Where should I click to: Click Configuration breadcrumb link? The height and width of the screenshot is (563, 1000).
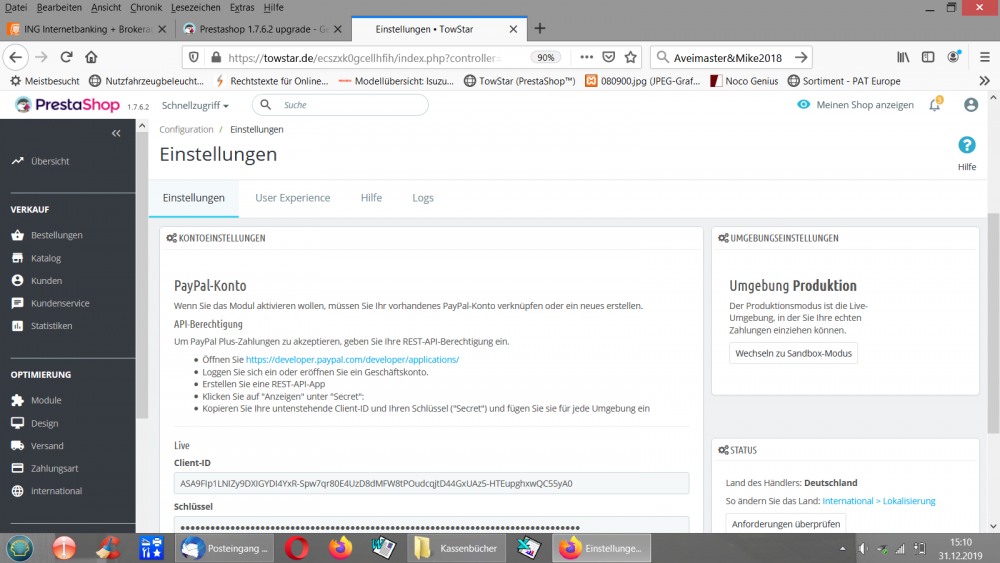(x=186, y=129)
